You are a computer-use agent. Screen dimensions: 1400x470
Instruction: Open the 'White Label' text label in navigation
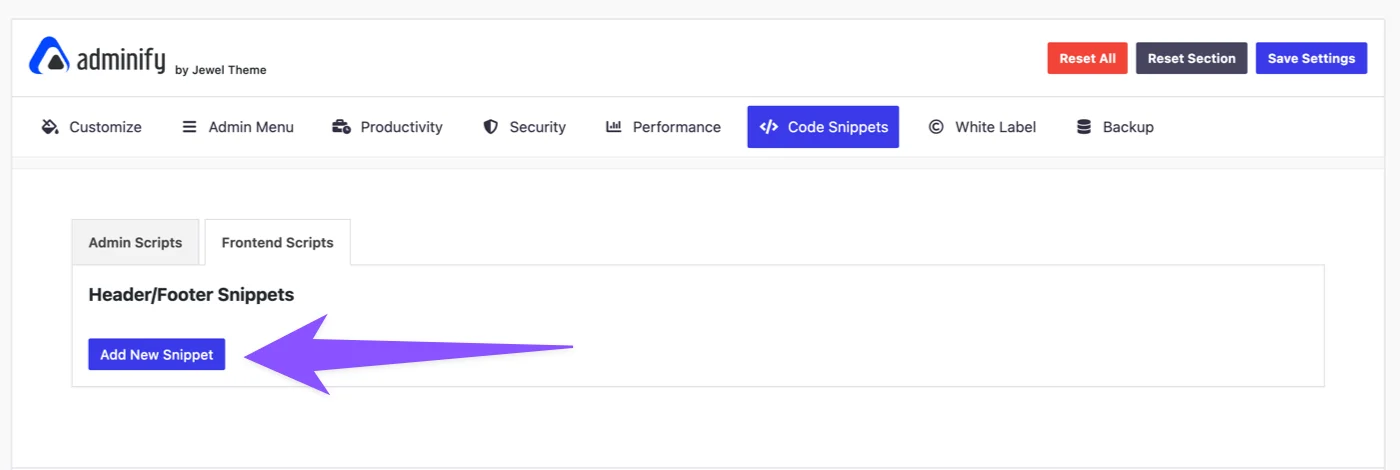coord(995,127)
